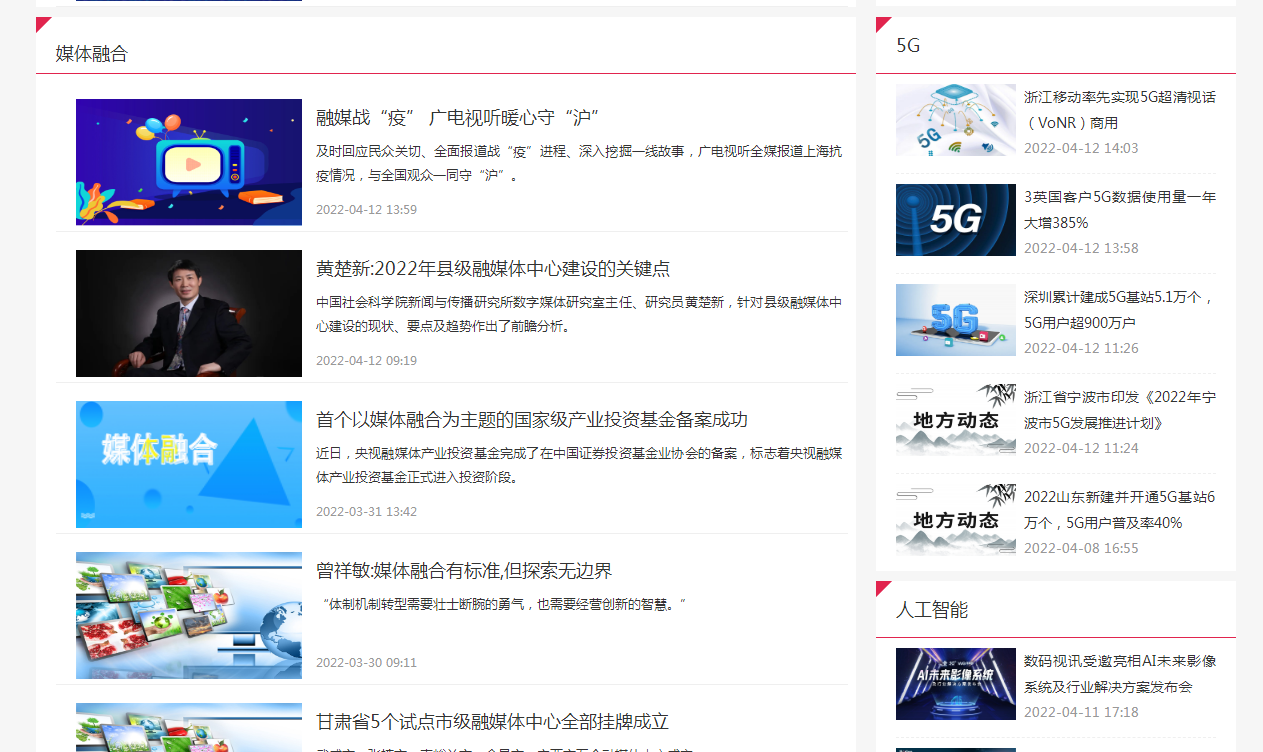Open 浙江移动率先实现5G超清视话（VoNR）商用
This screenshot has height=752, width=1263.
click(1120, 110)
